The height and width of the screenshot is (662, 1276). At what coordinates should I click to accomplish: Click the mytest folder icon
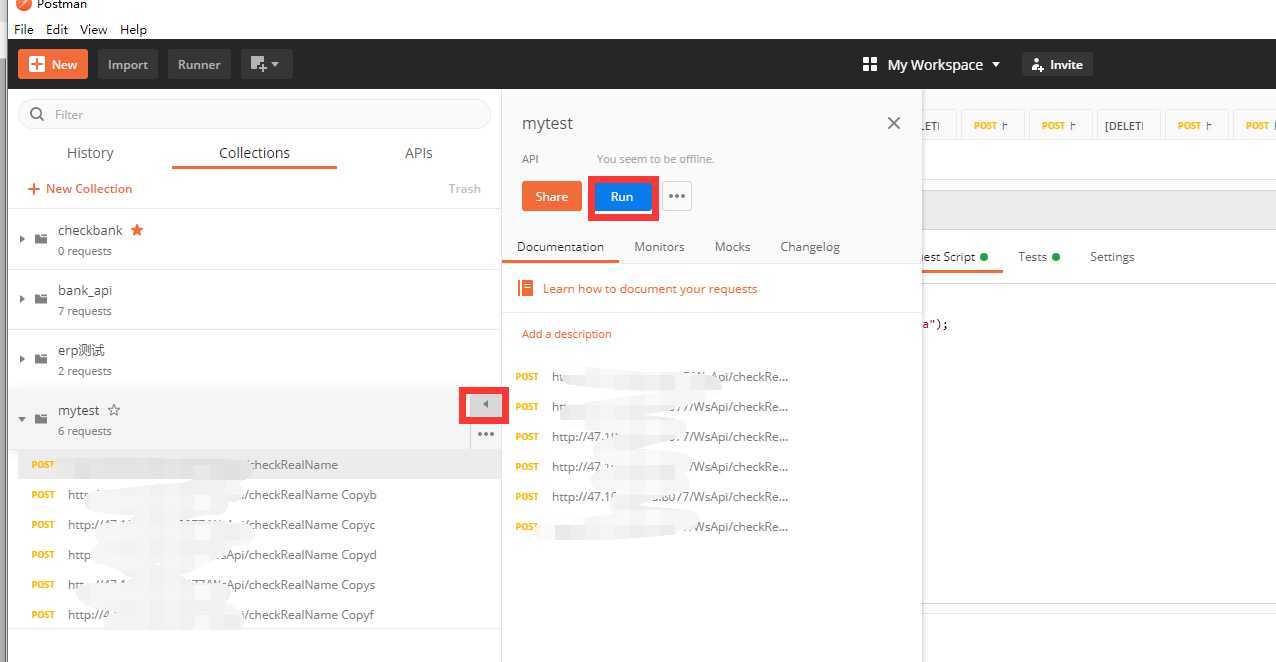(41, 419)
